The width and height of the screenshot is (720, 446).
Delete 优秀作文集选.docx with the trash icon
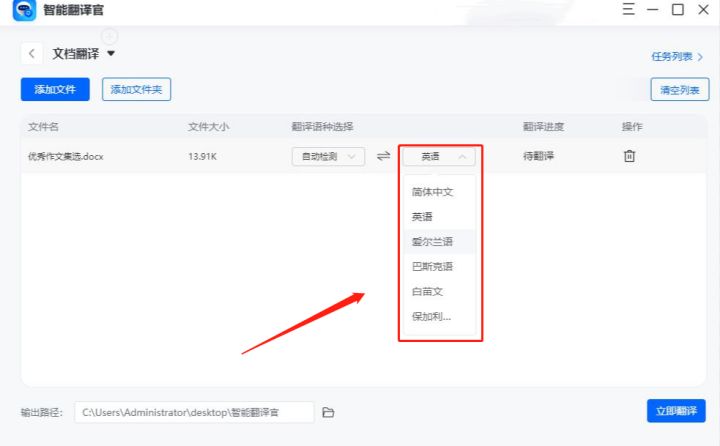pyautogui.click(x=630, y=156)
